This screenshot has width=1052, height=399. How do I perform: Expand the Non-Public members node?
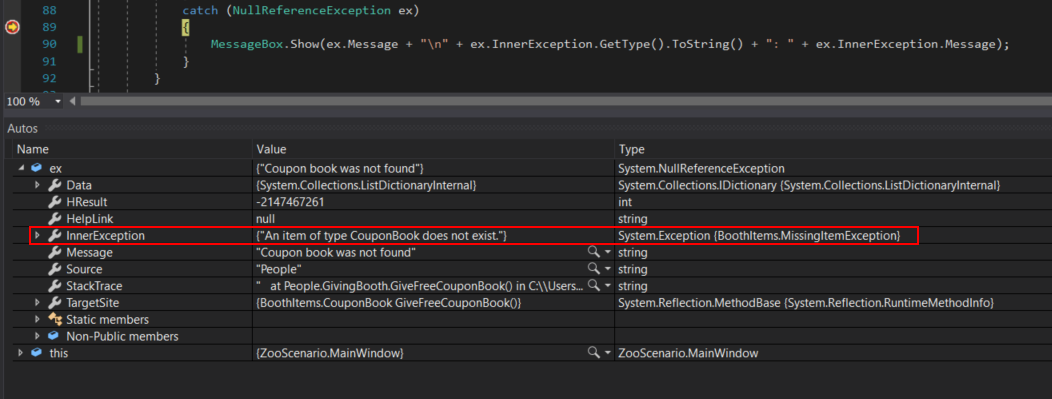[x=38, y=337]
